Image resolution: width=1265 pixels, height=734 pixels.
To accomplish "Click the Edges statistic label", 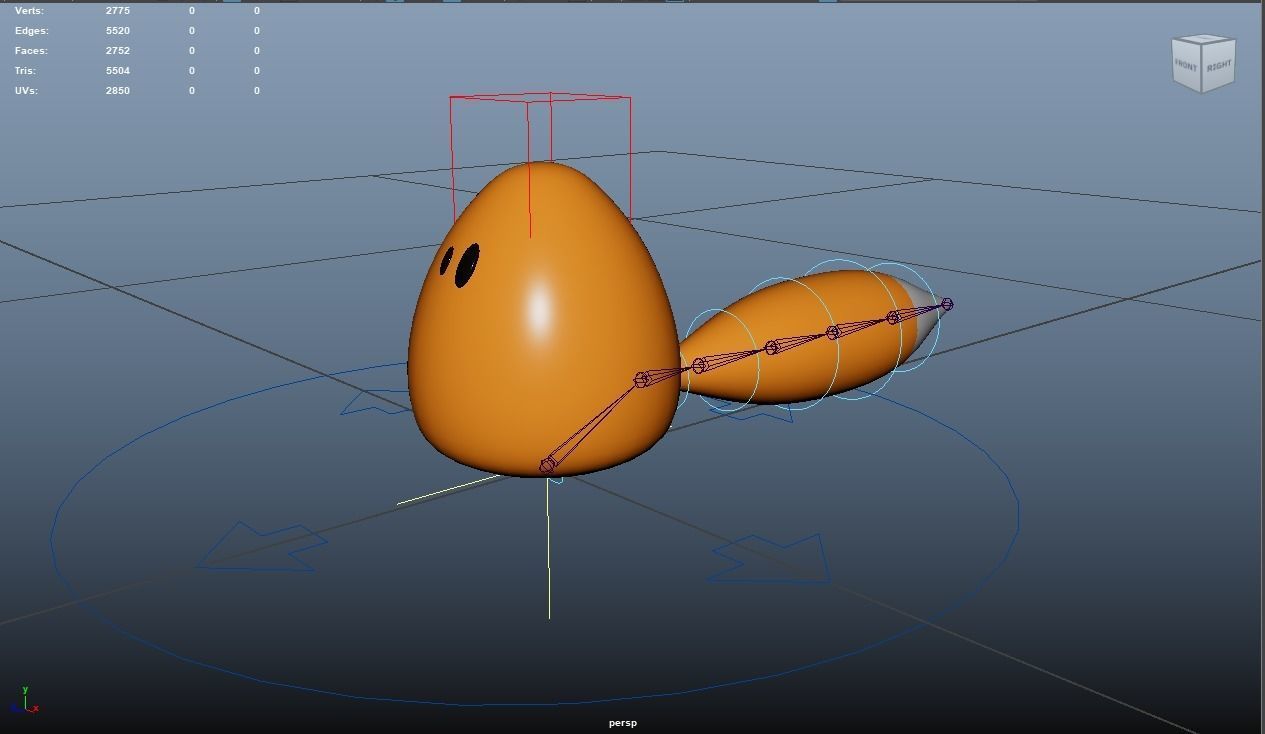I will point(31,30).
